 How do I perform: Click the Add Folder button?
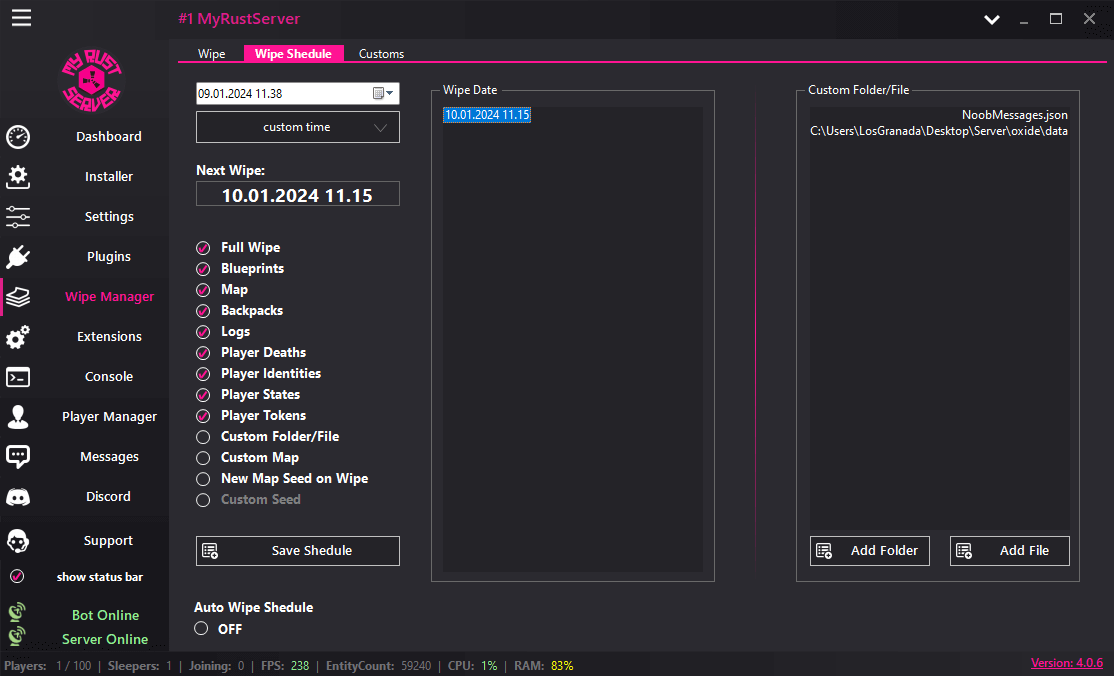click(869, 550)
